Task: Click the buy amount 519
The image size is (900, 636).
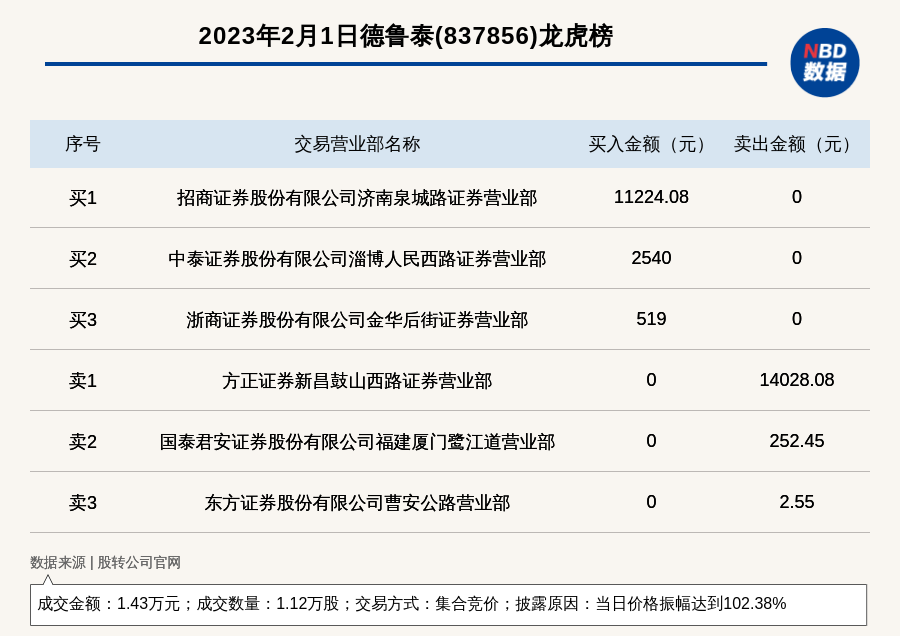Action: point(651,319)
